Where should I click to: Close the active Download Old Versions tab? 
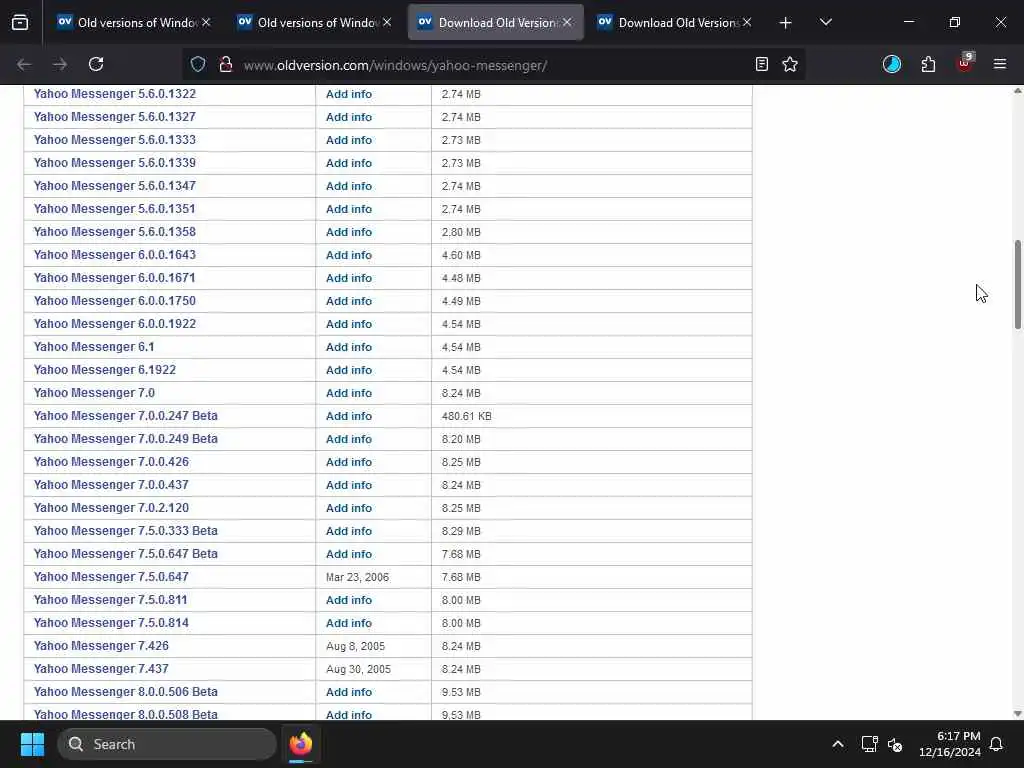click(x=568, y=22)
